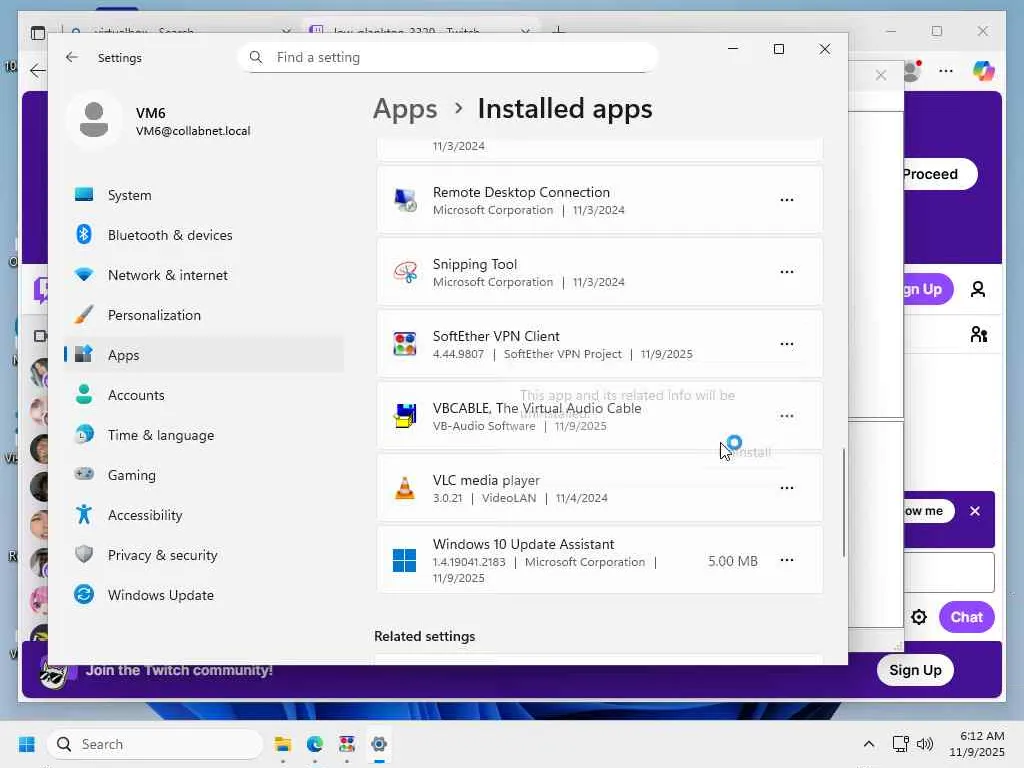The height and width of the screenshot is (768, 1024).
Task: Open Twitch chat settings gear
Action: click(919, 617)
